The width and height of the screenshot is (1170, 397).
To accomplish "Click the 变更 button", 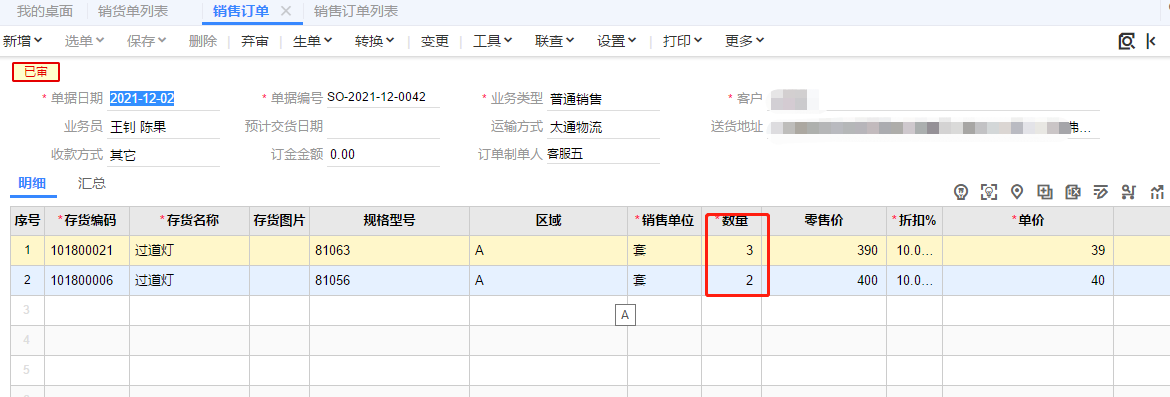I will point(435,41).
